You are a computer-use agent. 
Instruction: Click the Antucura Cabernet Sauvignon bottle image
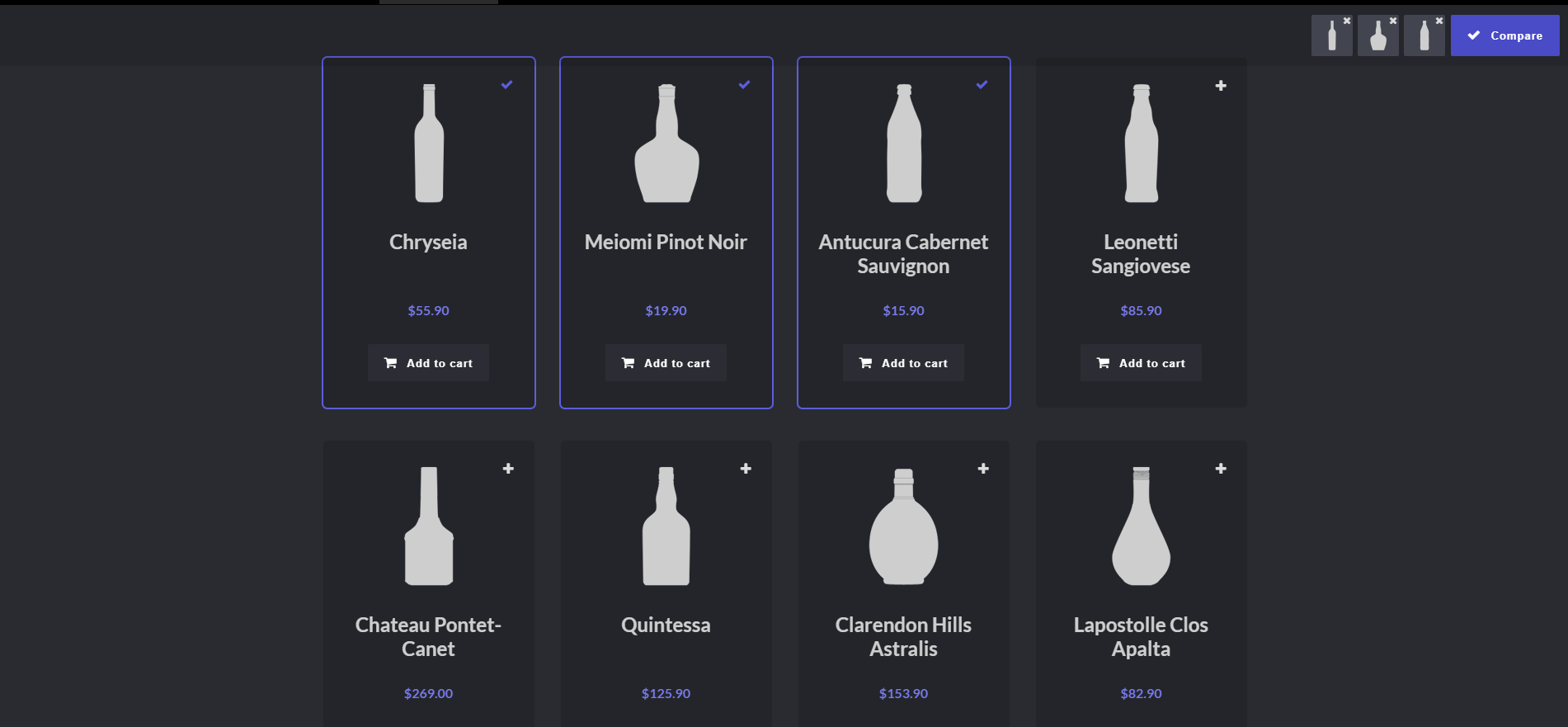pyautogui.click(x=904, y=144)
